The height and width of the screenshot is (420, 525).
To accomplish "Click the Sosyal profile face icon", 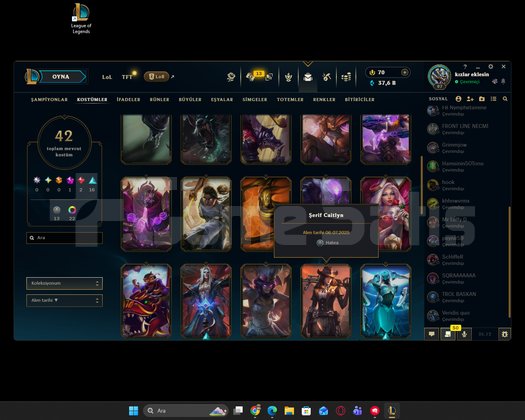I will 458,99.
